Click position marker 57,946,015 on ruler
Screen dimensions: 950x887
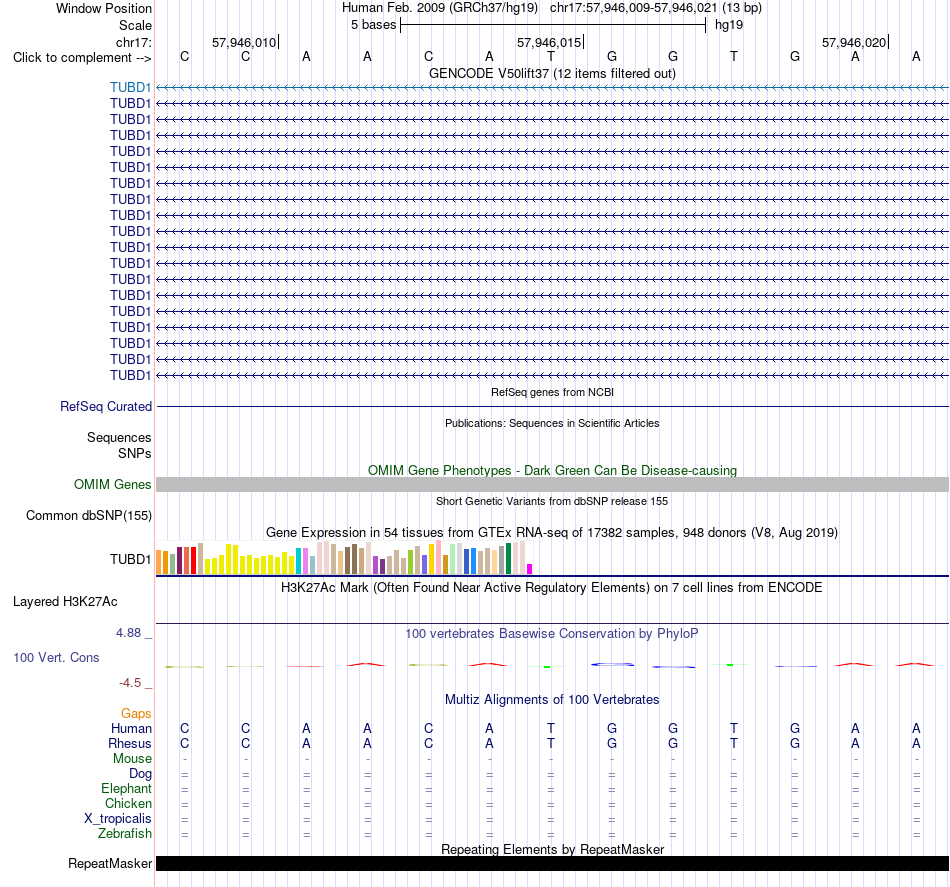(550, 42)
